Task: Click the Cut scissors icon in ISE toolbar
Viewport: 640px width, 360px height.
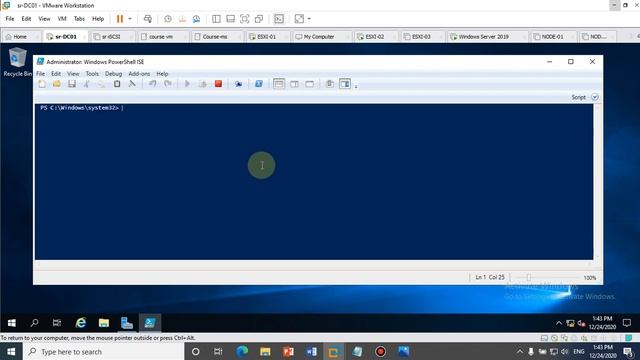Action: [87, 84]
